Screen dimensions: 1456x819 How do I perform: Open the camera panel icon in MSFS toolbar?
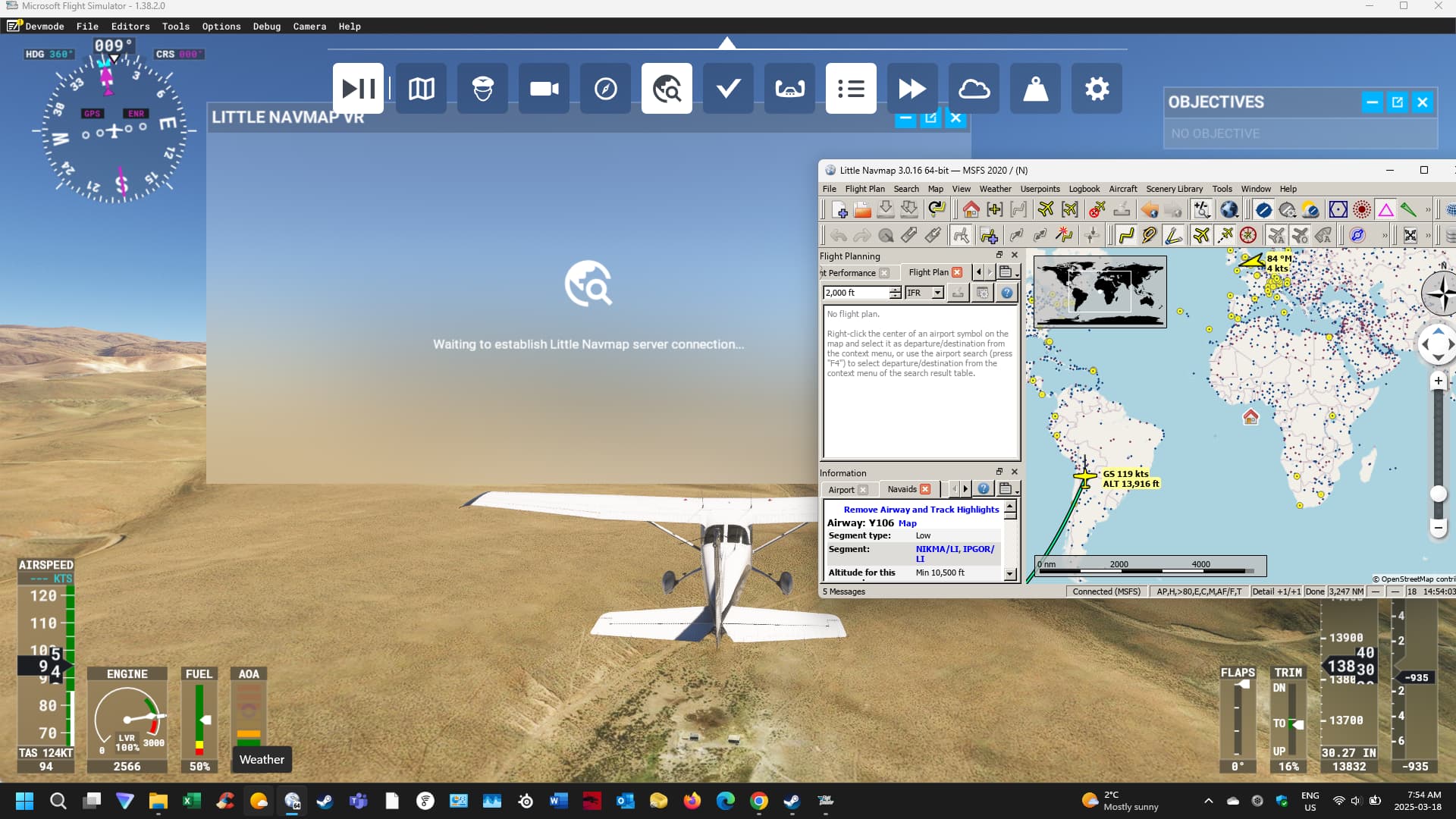point(544,88)
